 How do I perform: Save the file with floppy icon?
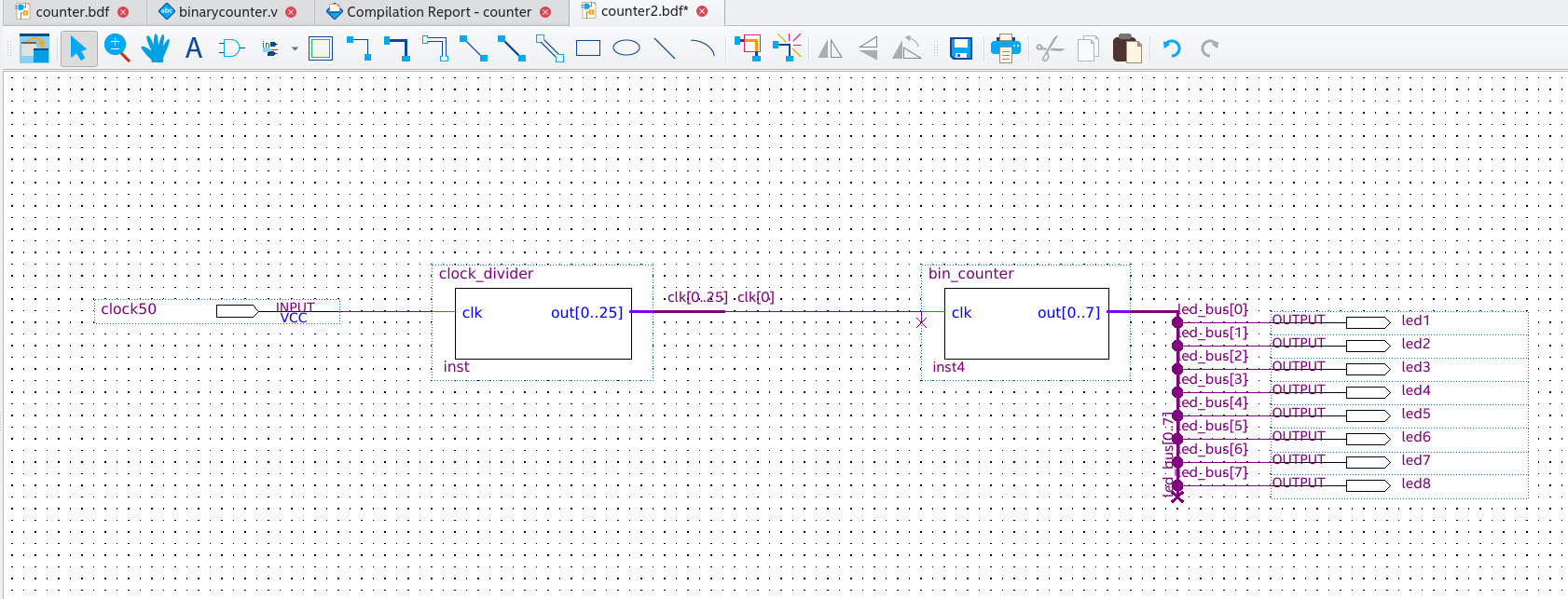961,48
